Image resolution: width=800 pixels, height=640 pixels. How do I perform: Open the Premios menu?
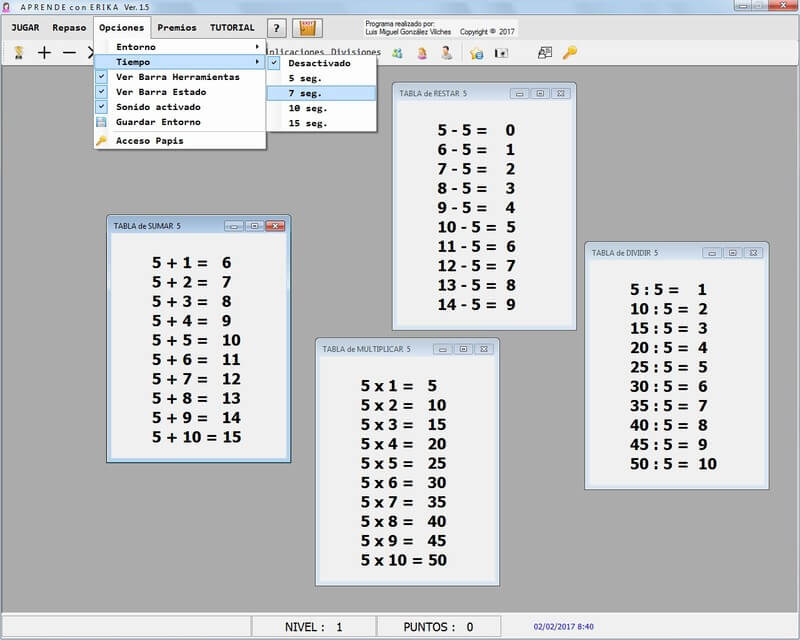click(177, 28)
